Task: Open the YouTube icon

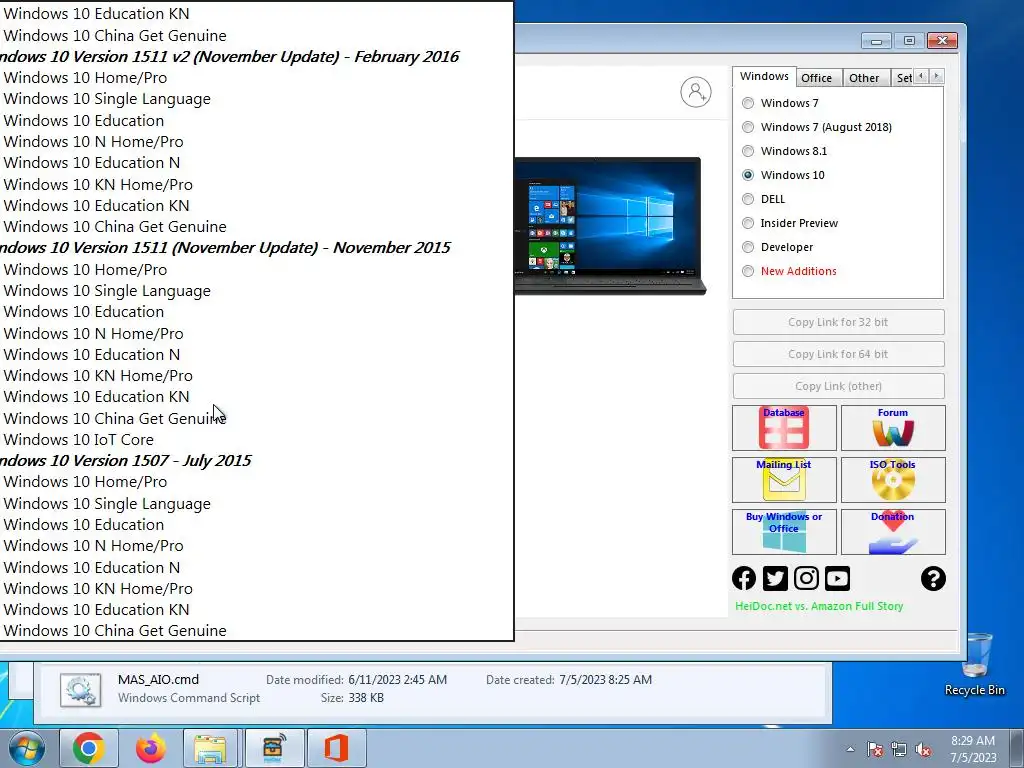Action: click(837, 578)
